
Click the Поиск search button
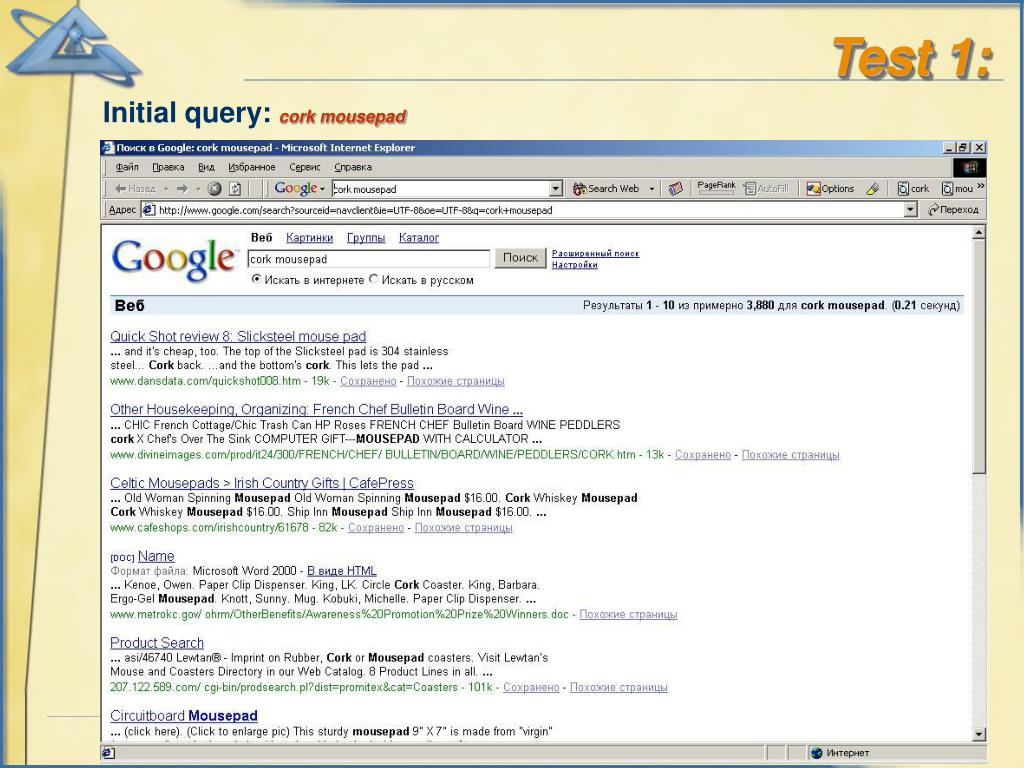(520, 257)
